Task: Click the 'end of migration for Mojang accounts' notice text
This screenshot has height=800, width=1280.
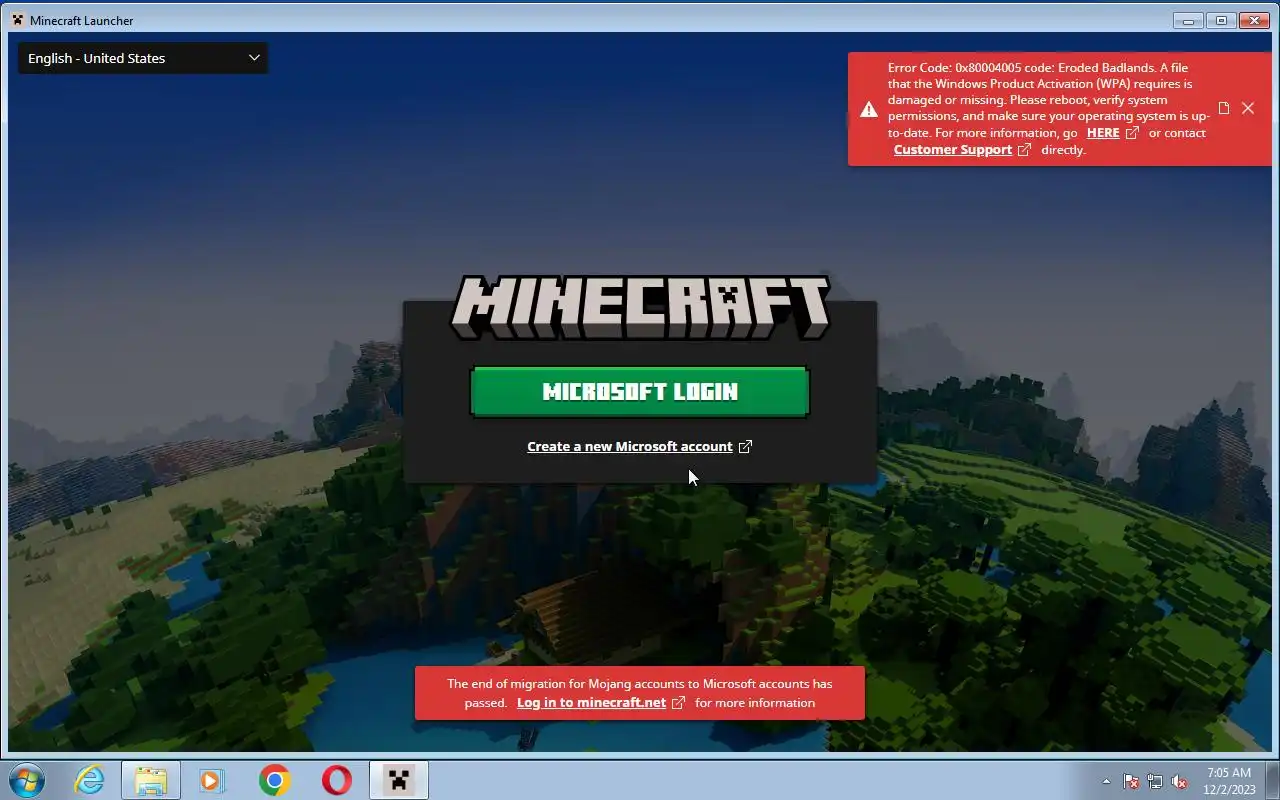Action: [640, 693]
